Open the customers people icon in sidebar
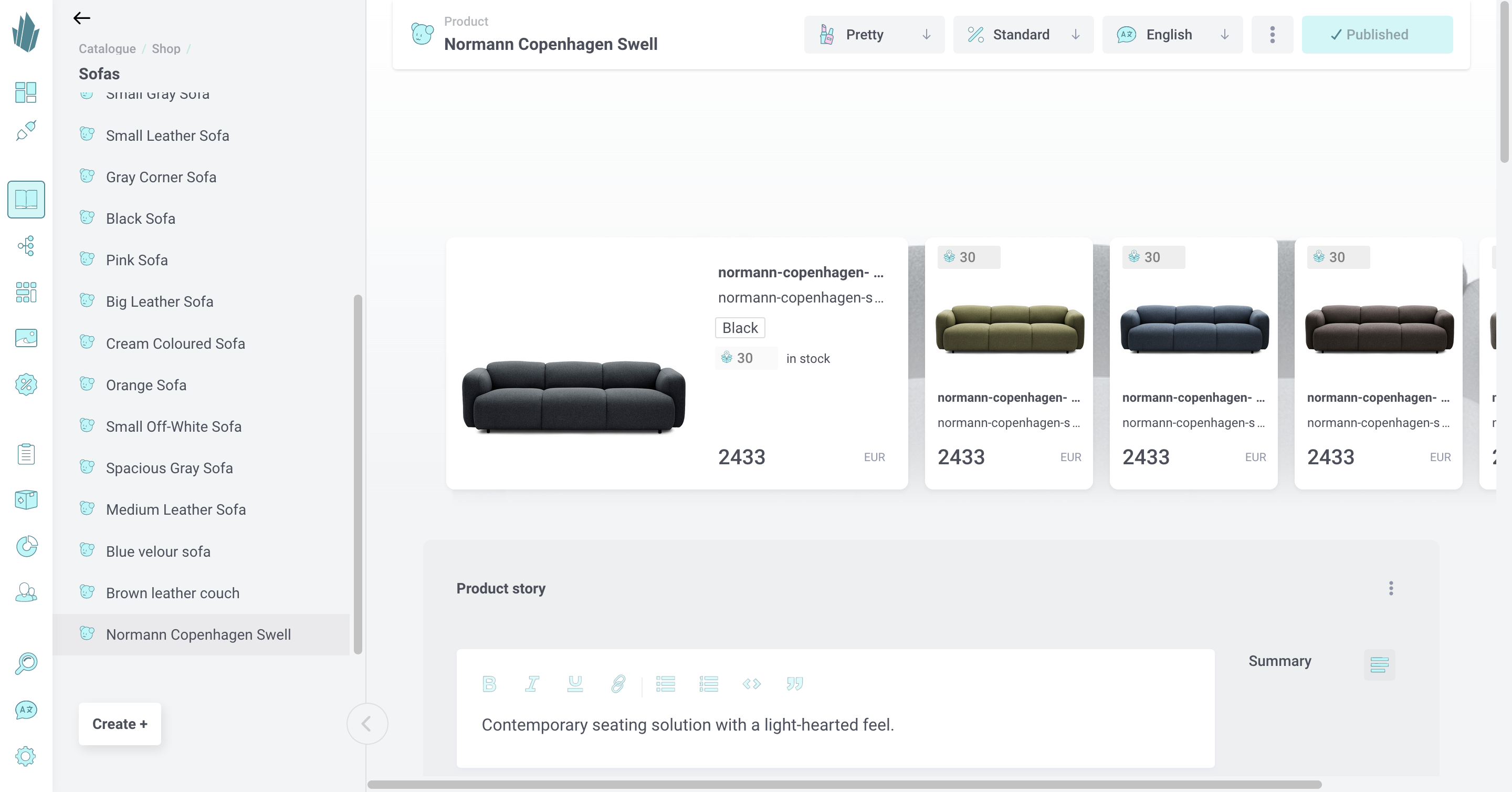This screenshot has height=792, width=1512. pyautogui.click(x=26, y=592)
